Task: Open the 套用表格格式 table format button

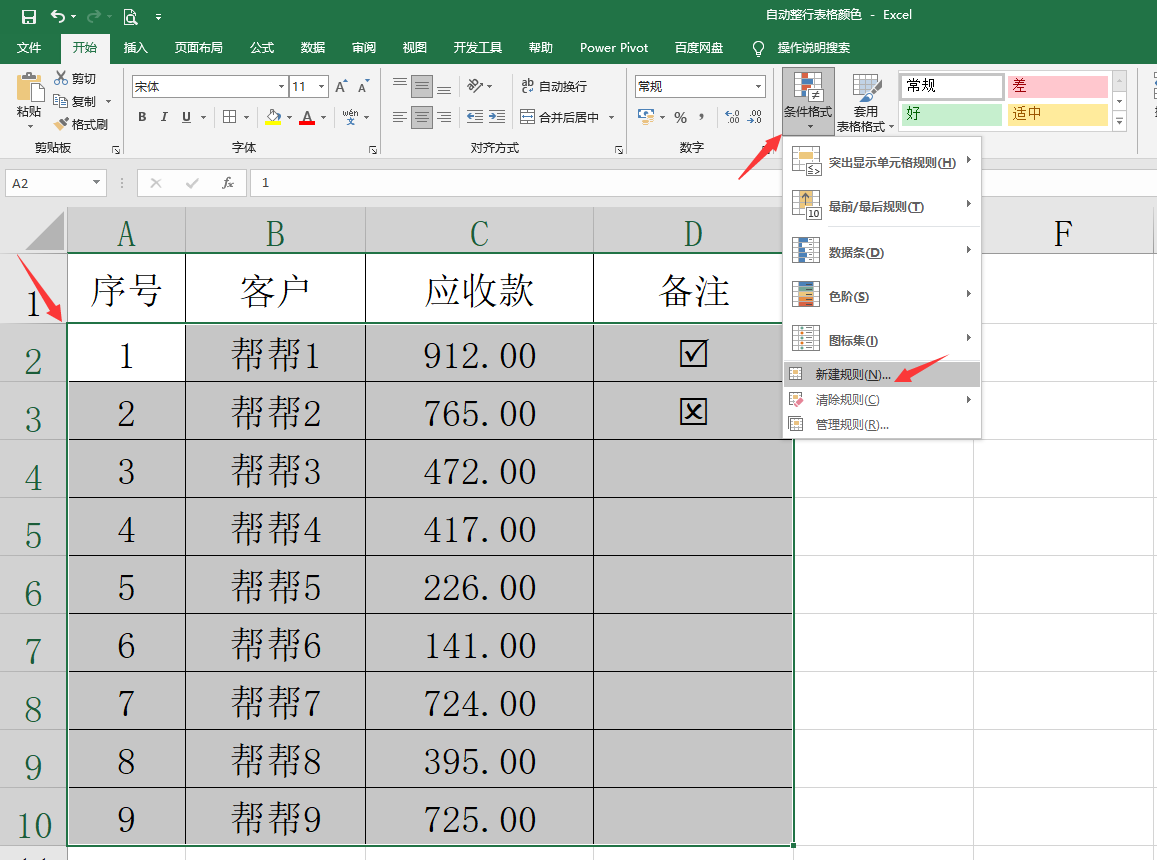Action: [x=866, y=101]
